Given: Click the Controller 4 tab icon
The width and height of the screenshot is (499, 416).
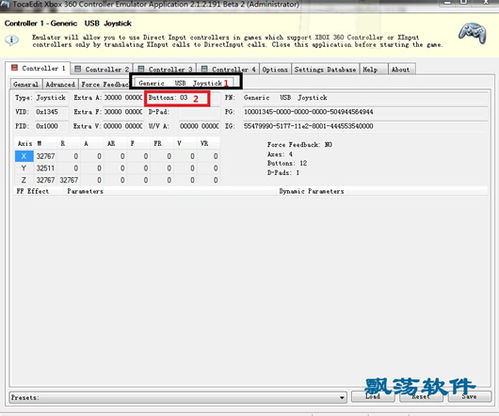Looking at the screenshot, I should (x=204, y=69).
